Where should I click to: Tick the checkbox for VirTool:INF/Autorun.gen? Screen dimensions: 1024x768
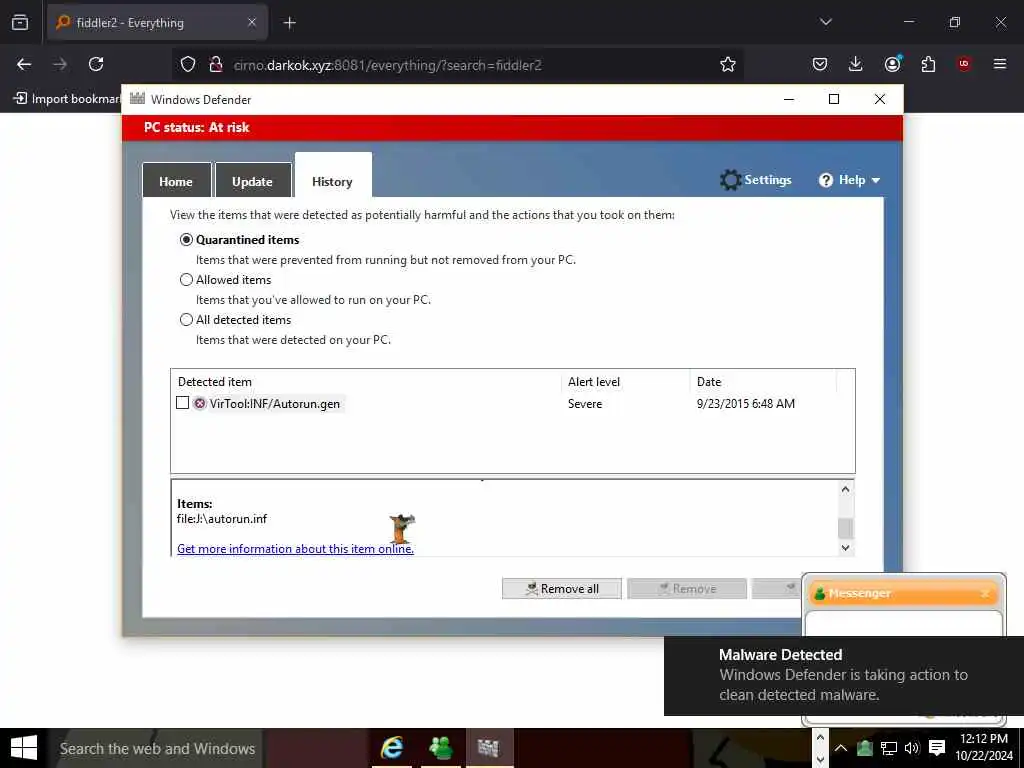click(183, 403)
